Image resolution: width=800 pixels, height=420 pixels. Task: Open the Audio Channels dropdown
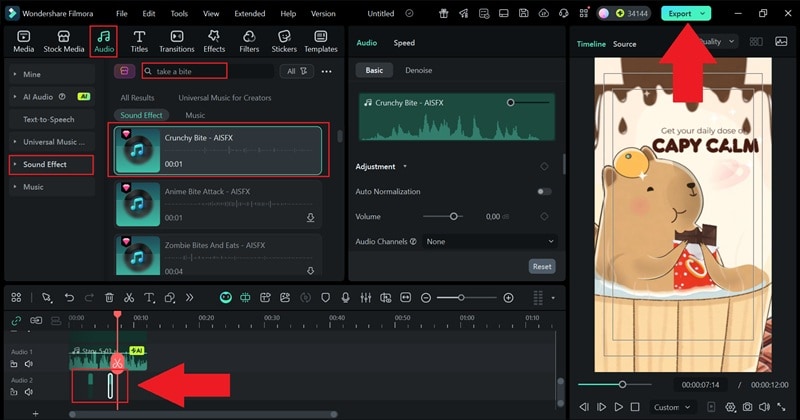coord(489,241)
